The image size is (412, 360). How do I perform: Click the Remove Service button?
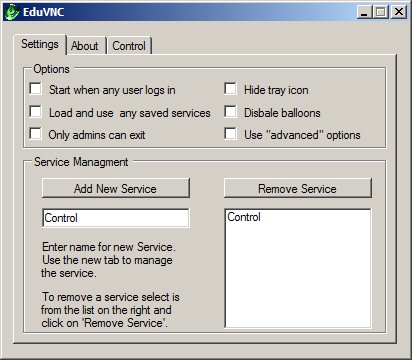[x=298, y=188]
